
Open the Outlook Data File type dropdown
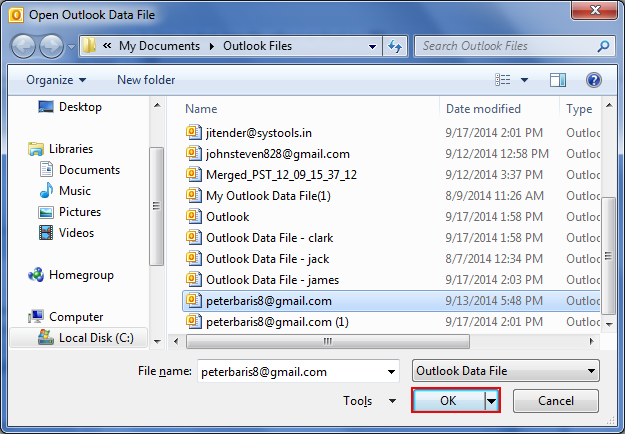pyautogui.click(x=505, y=371)
